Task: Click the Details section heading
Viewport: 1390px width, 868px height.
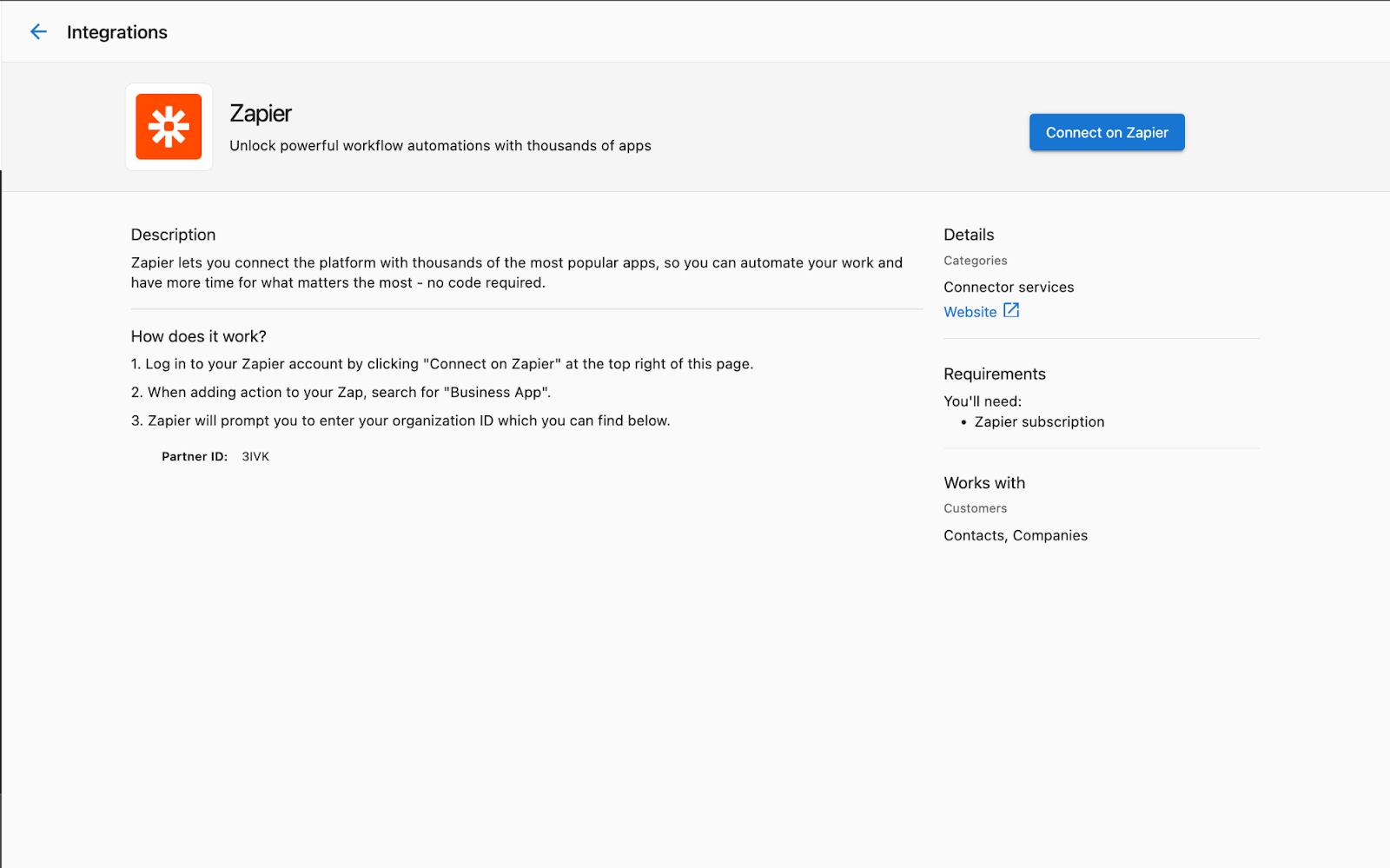Action: click(969, 235)
